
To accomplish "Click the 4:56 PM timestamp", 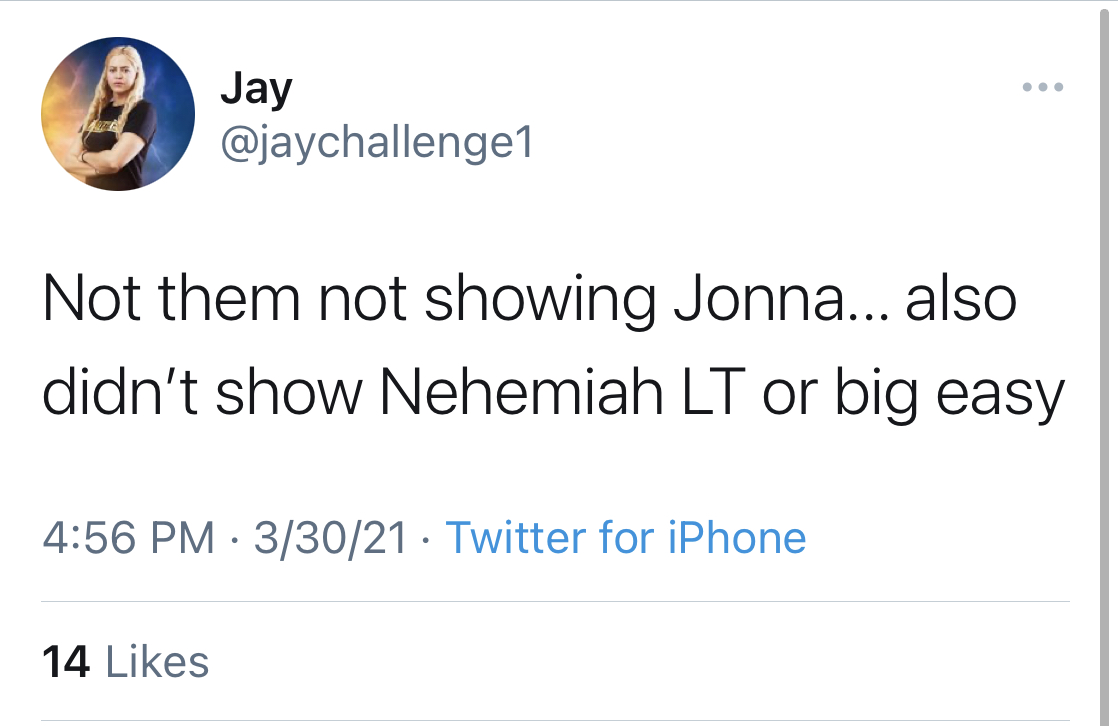I will (x=128, y=537).
